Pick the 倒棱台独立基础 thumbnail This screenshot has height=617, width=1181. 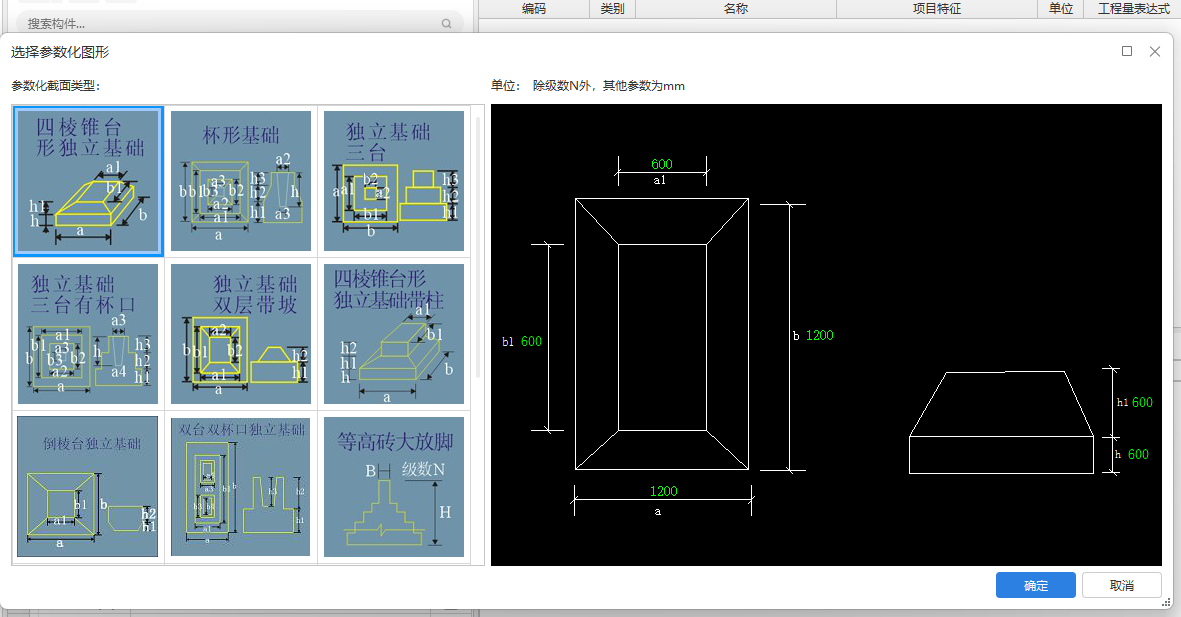pos(88,487)
